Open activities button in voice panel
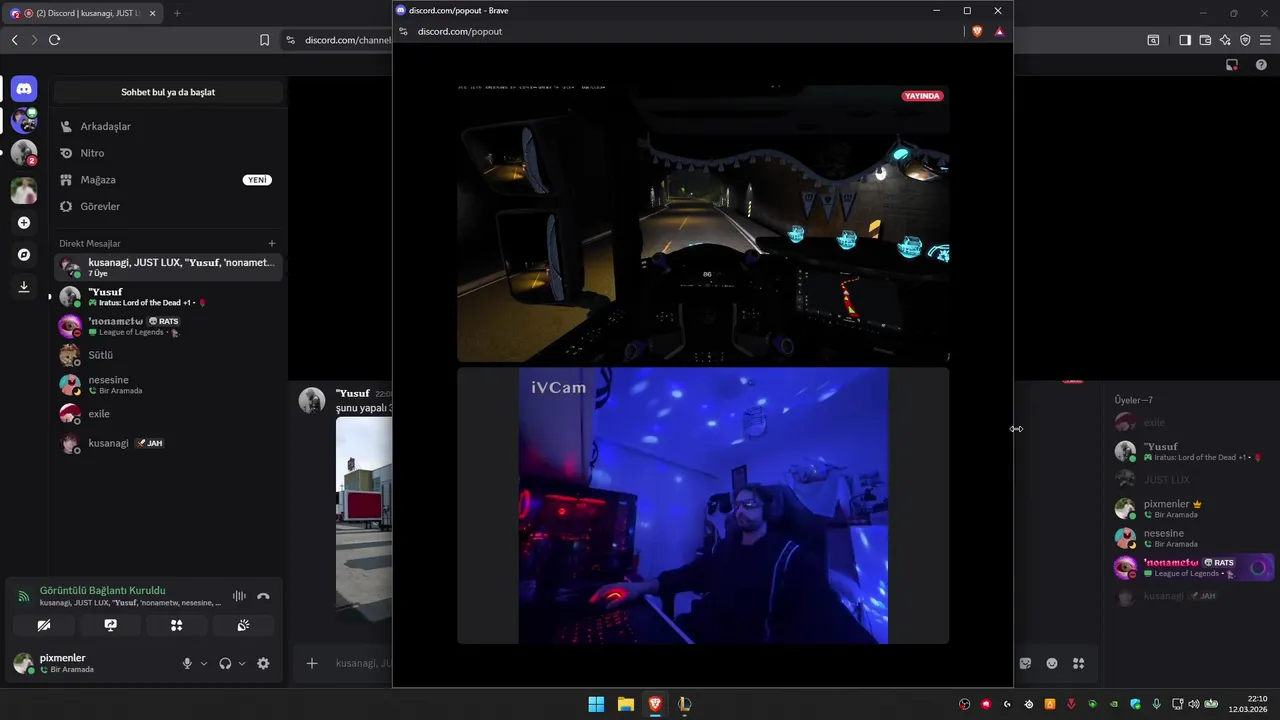1280x720 pixels. pos(176,625)
